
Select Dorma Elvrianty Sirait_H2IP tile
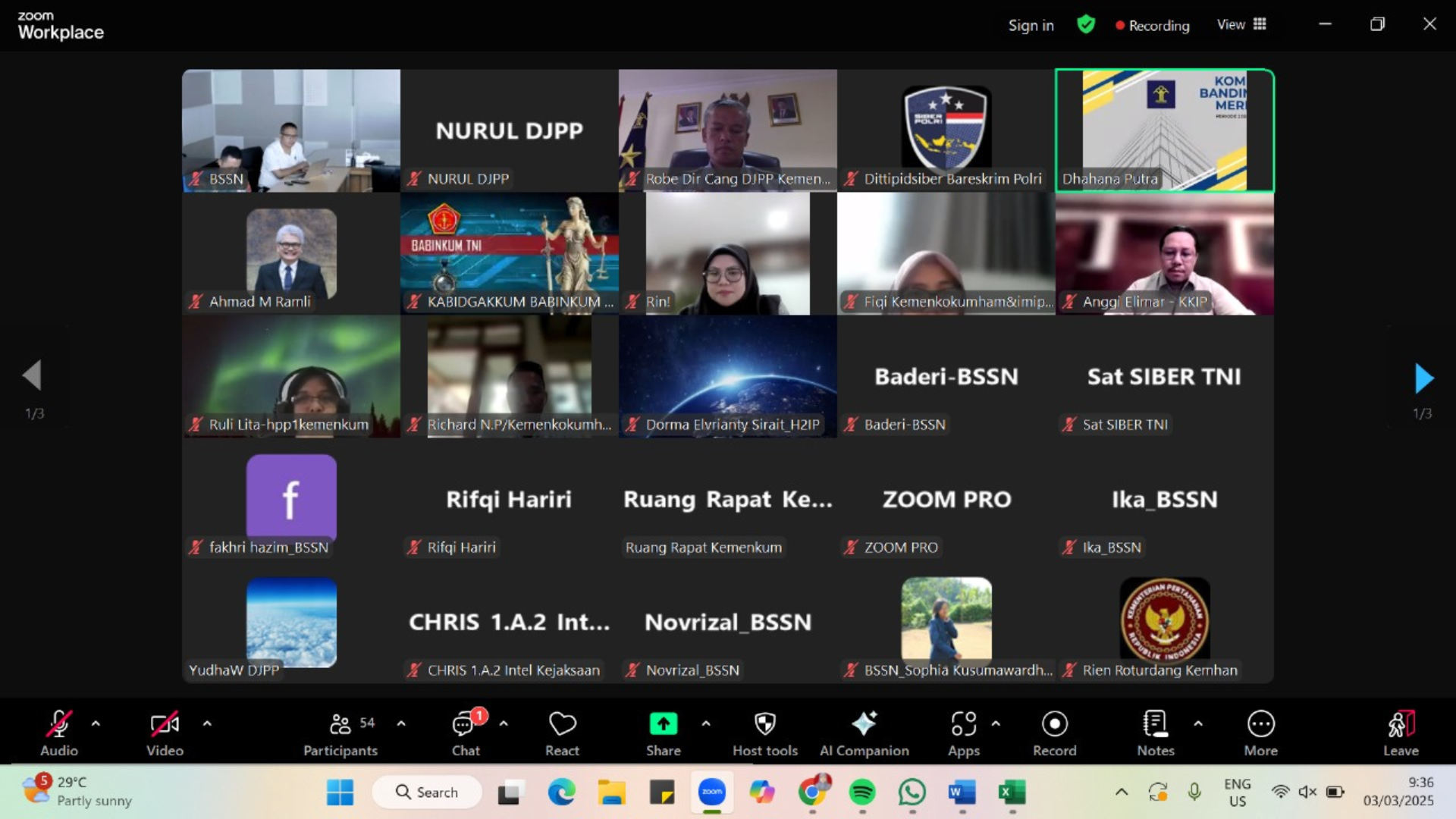pyautogui.click(x=728, y=376)
